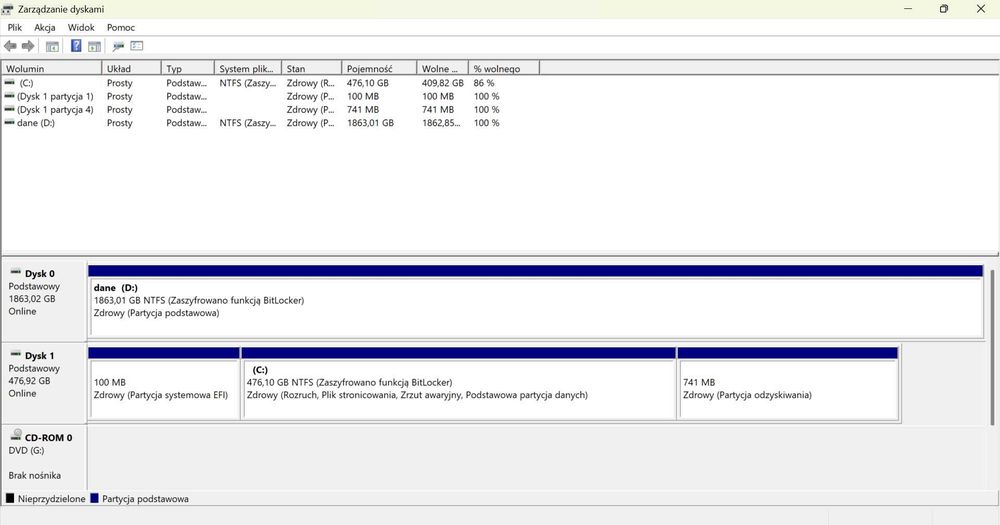Click the Disk Management app icon in title bar

pos(7,9)
